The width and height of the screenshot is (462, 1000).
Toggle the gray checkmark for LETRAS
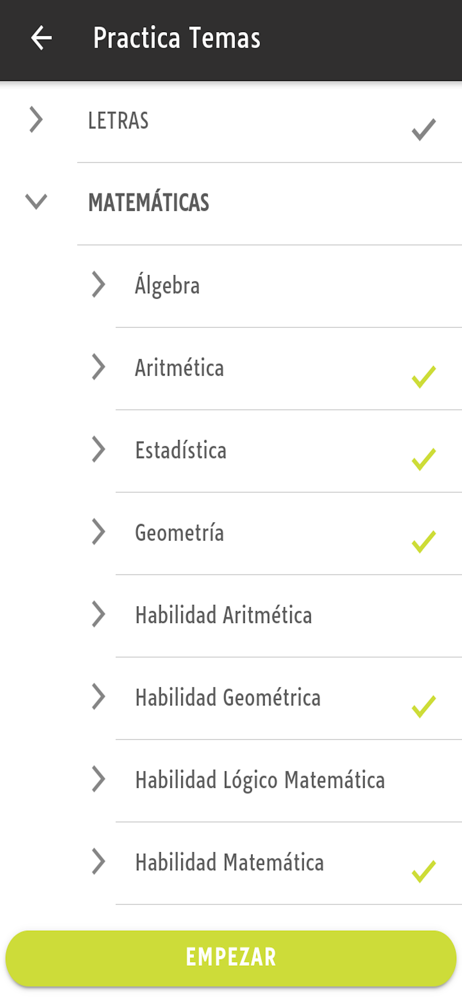click(424, 129)
